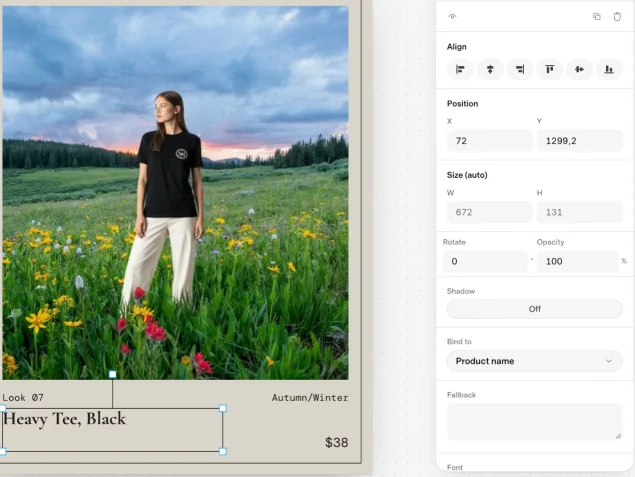Open the Bind to Product name dropdown
The height and width of the screenshot is (477, 635).
click(x=535, y=361)
